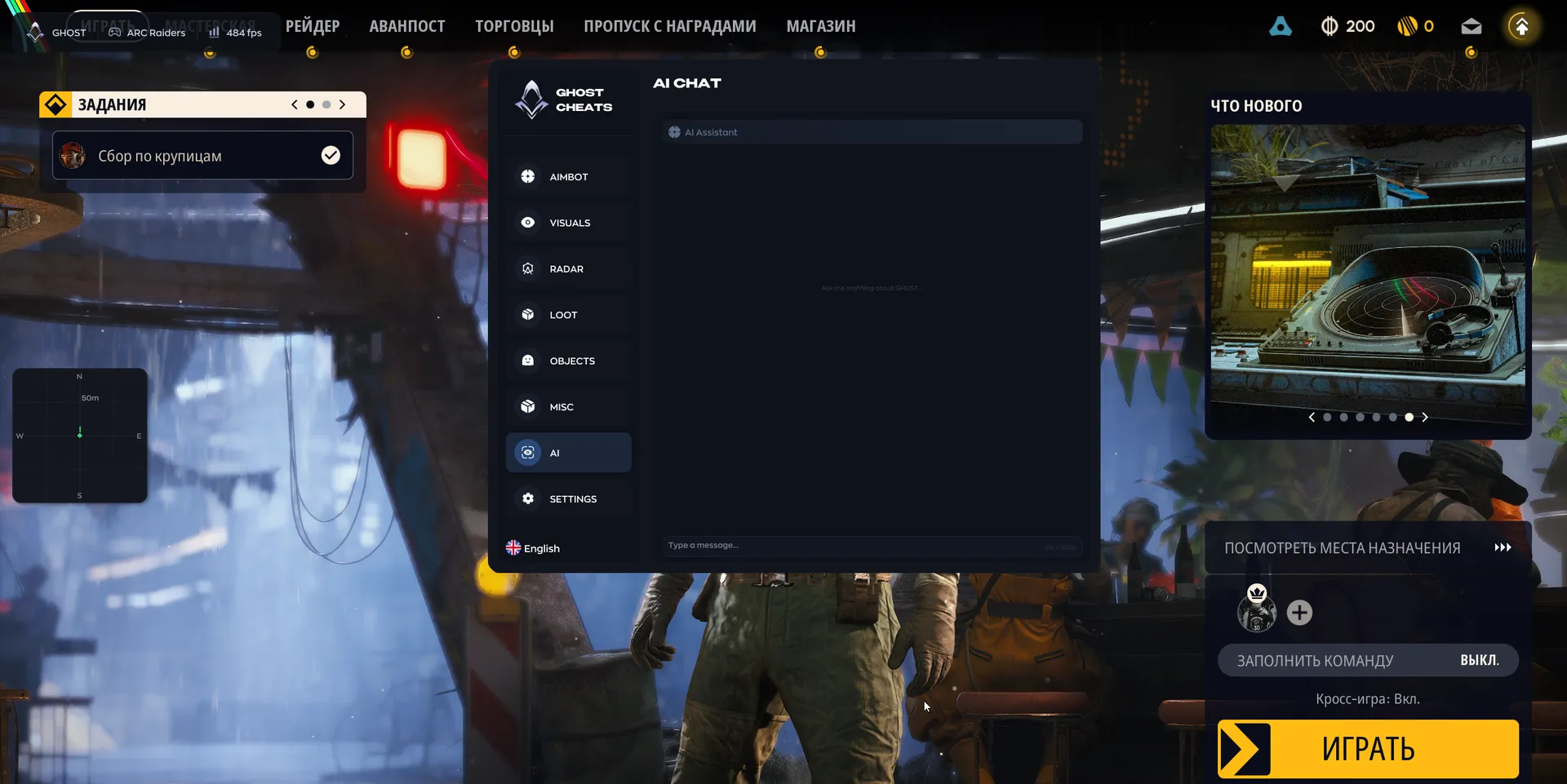Open the LOOT cube section

tap(568, 315)
